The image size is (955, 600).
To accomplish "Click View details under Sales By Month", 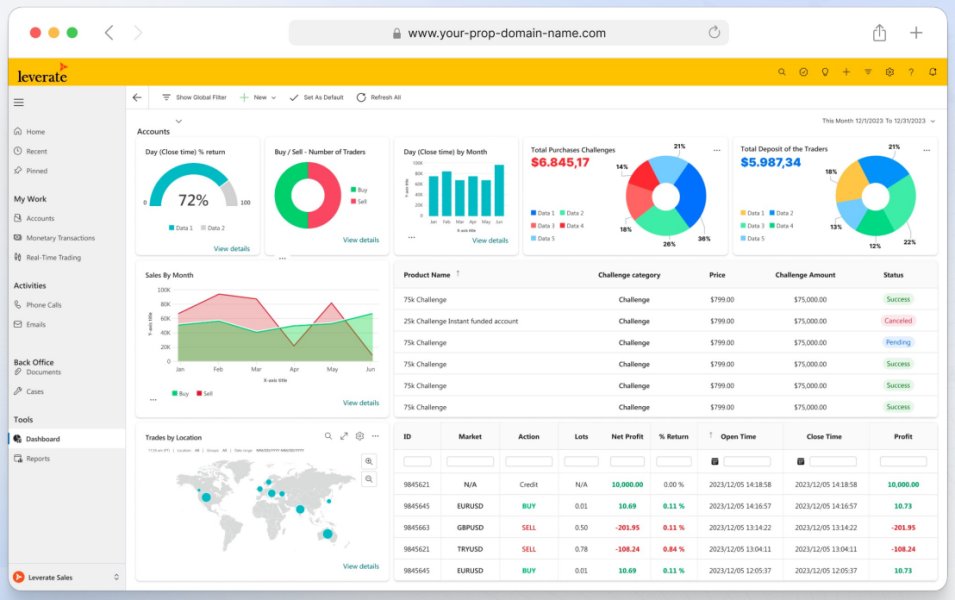I will pyautogui.click(x=360, y=403).
